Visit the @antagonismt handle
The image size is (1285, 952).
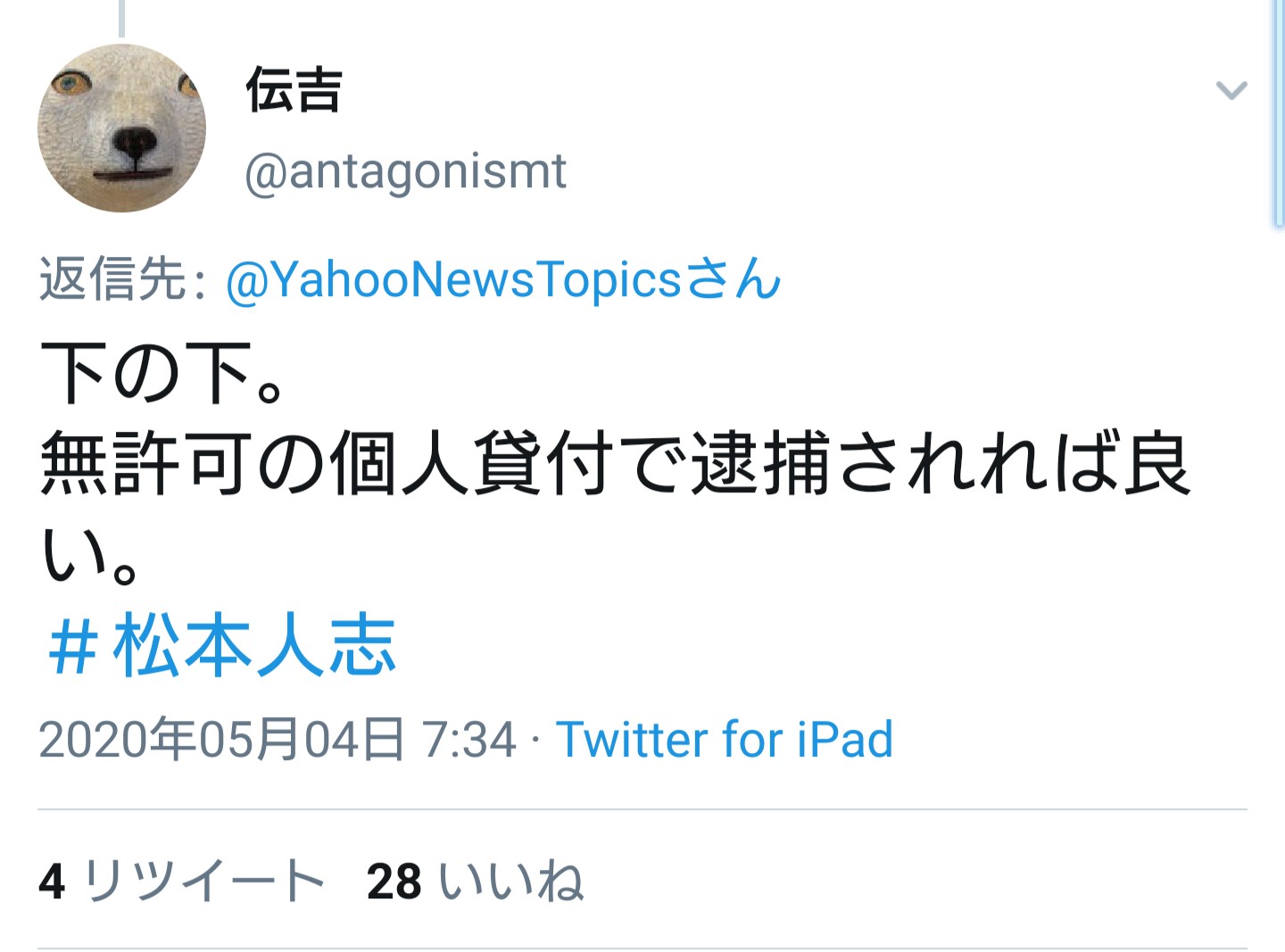coord(405,171)
